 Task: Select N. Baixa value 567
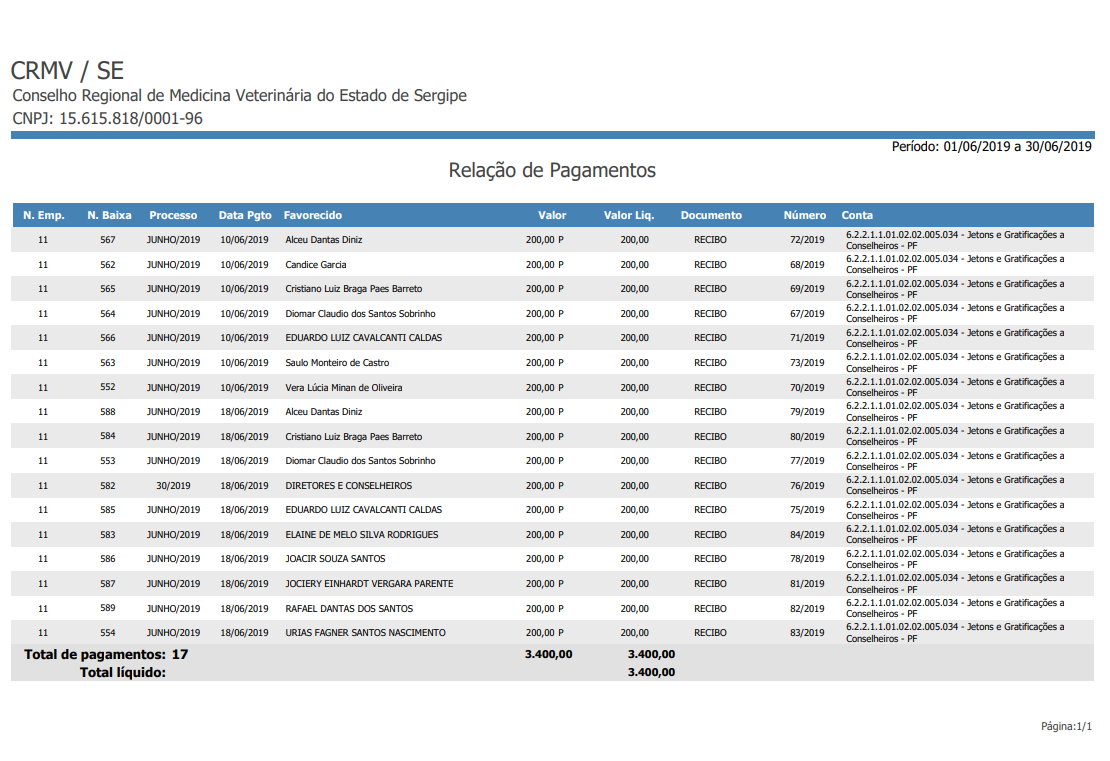[108, 240]
